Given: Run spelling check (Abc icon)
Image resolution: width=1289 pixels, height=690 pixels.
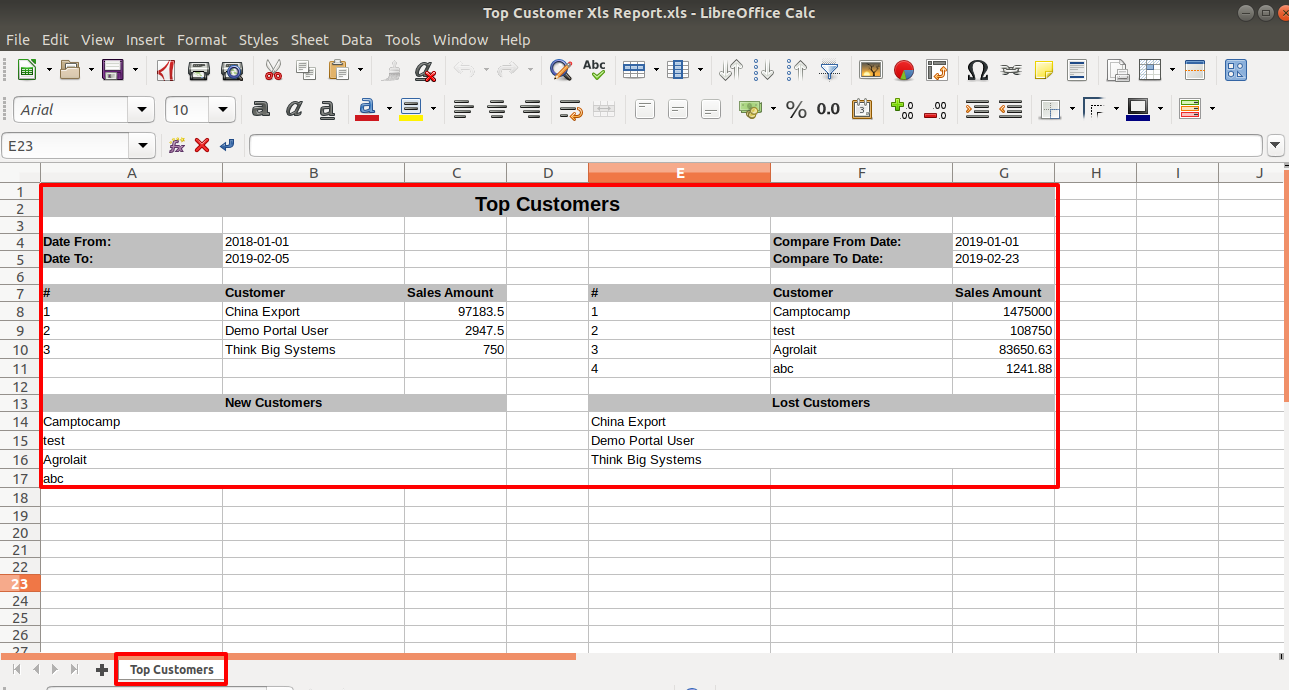Looking at the screenshot, I should tap(594, 70).
